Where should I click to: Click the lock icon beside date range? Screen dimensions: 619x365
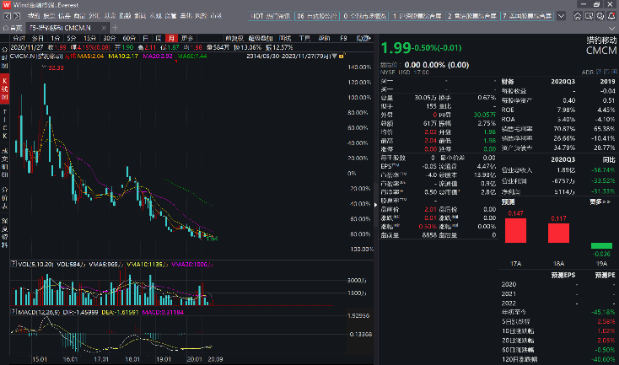[x=341, y=56]
